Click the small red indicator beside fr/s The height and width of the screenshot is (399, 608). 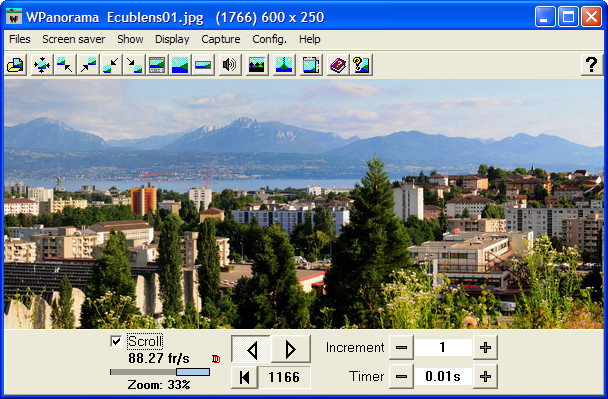216,359
